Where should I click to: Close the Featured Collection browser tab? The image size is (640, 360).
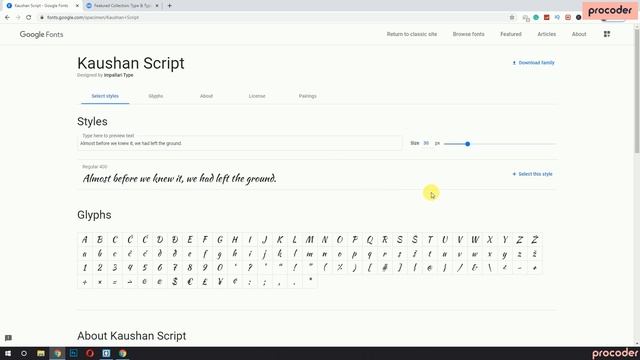[157, 6]
